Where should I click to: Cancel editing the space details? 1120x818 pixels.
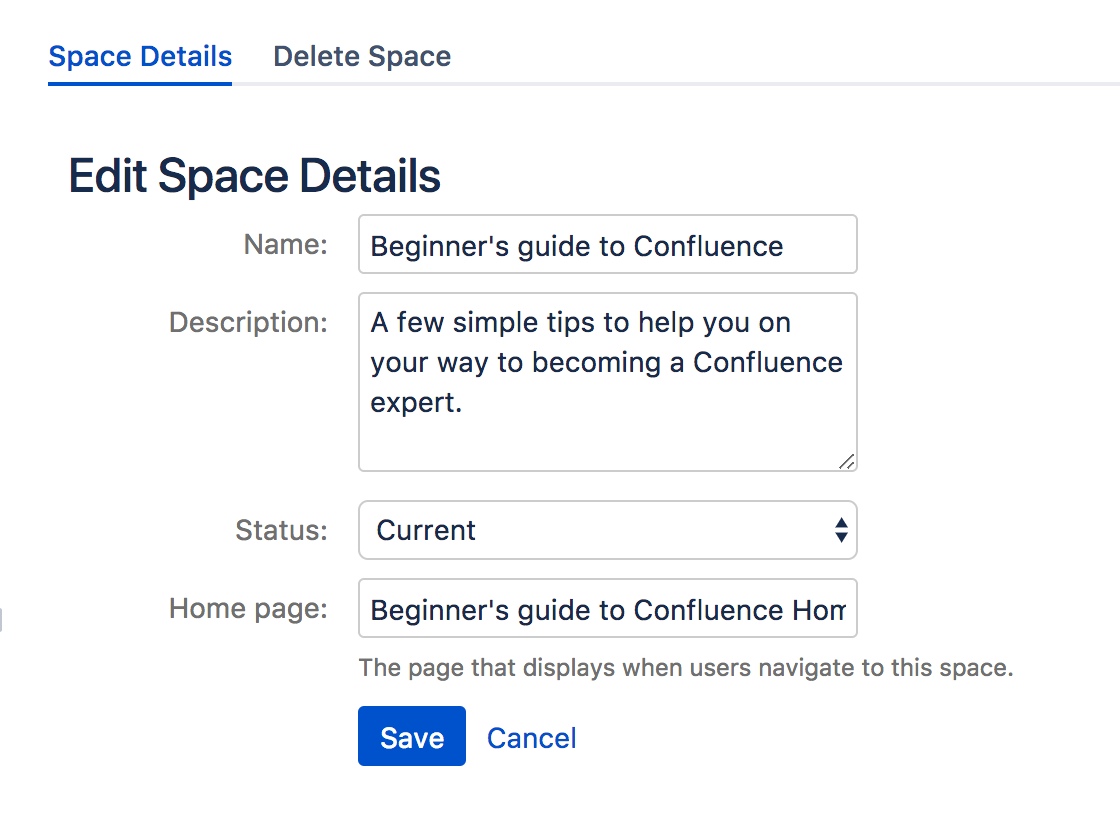pos(531,738)
